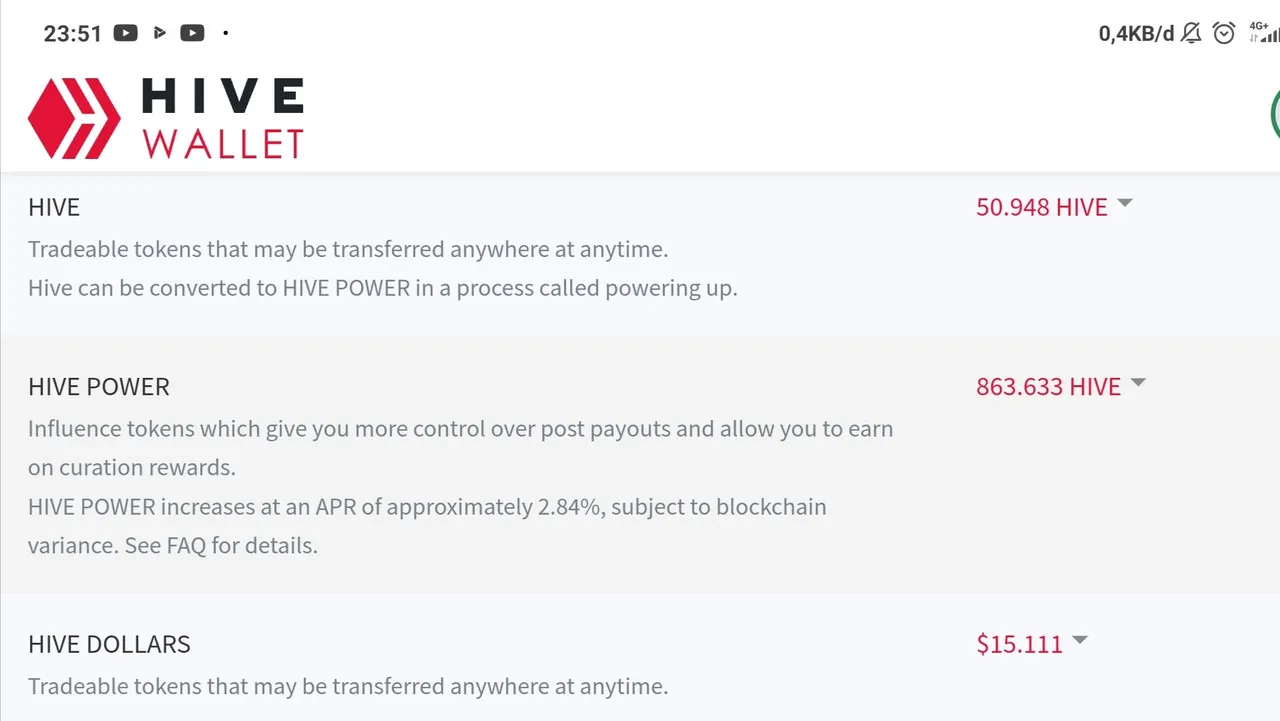This screenshot has height=721, width=1280.
Task: Select the 863.633 HIVE amount link
Action: click(1049, 387)
